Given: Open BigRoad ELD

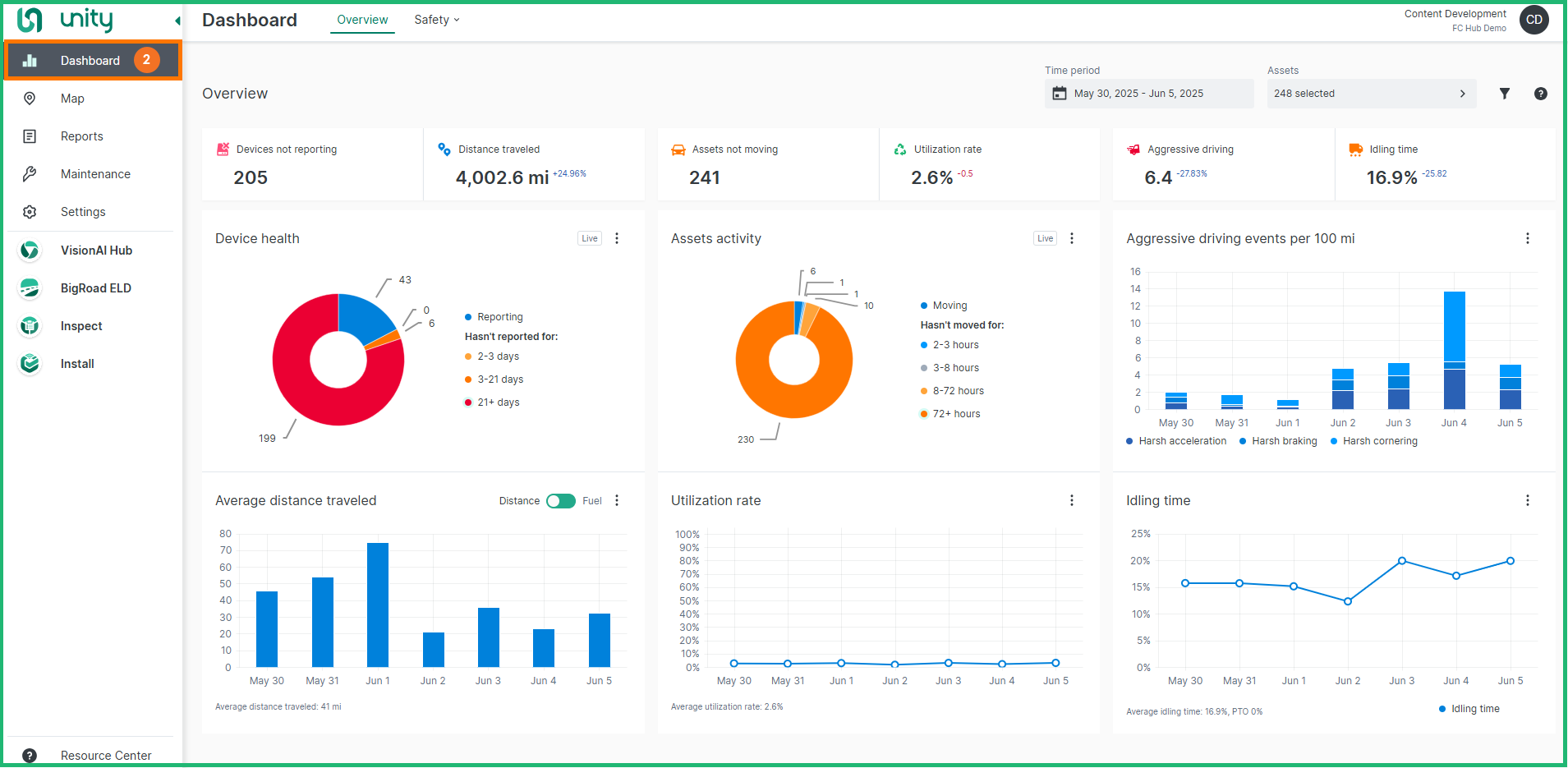Looking at the screenshot, I should click(x=96, y=287).
